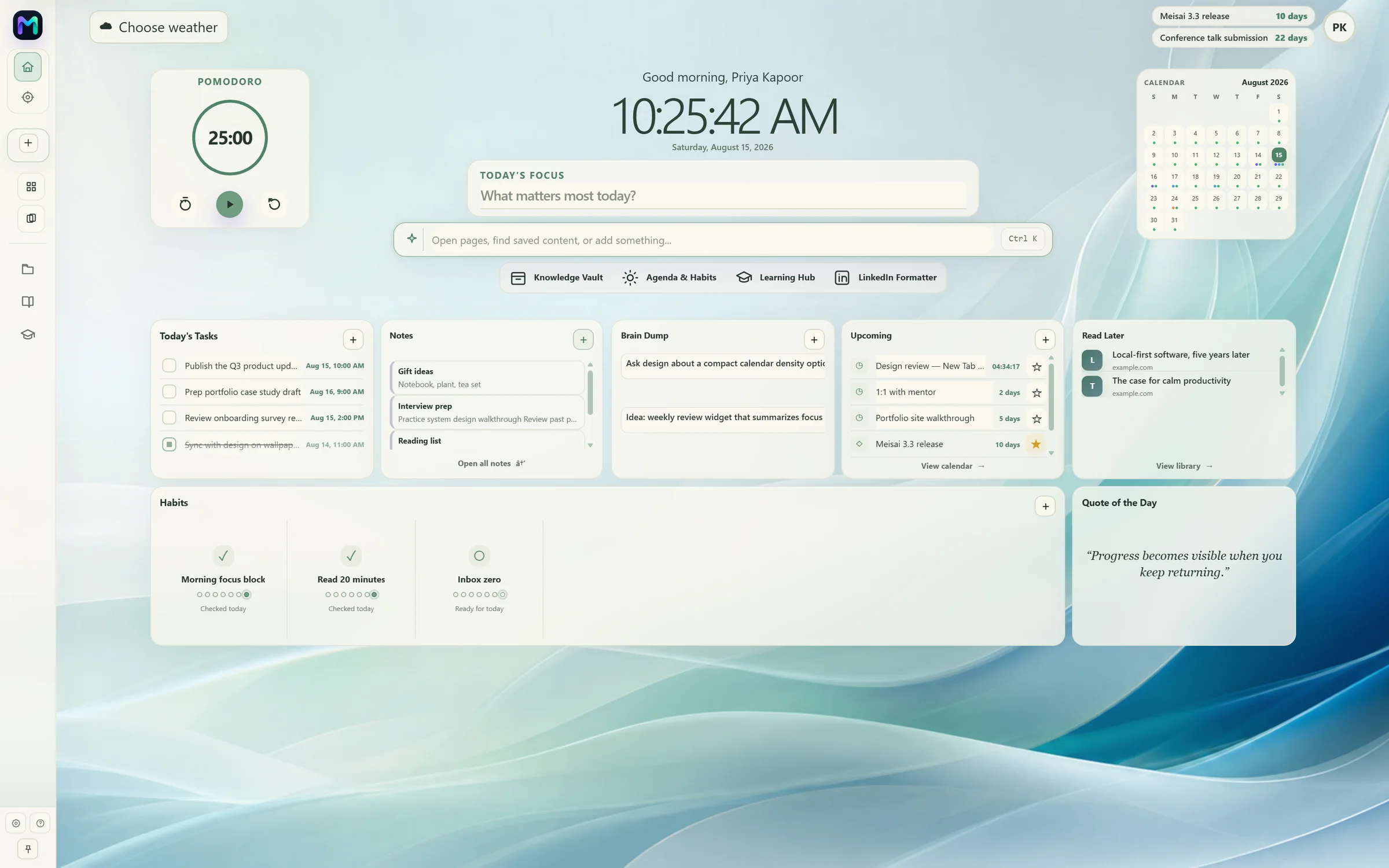
Task: Uncheck Sync with design on wallpaper task
Action: point(169,444)
